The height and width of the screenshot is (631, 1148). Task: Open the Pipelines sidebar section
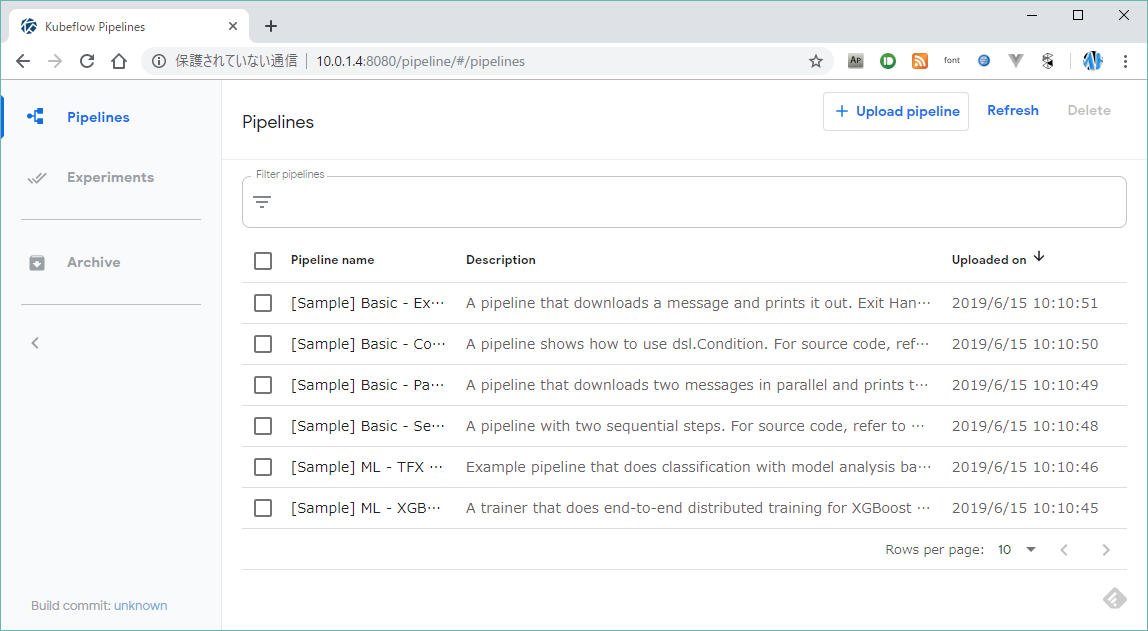click(x=98, y=117)
